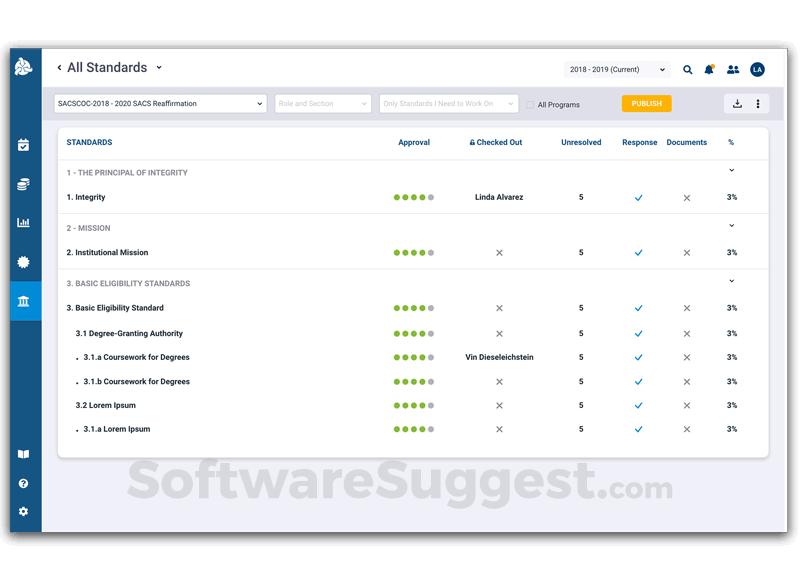Open the three-dot more options menu
Screen dimensions: 800x578
758,104
